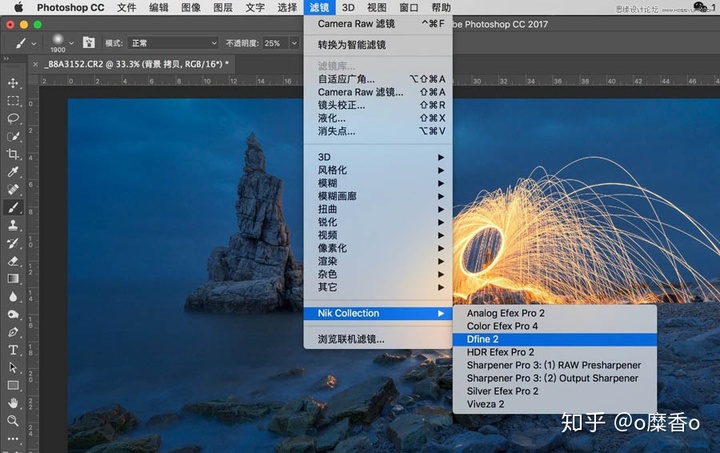Choose 浏览联机滤镜...

pos(378,339)
